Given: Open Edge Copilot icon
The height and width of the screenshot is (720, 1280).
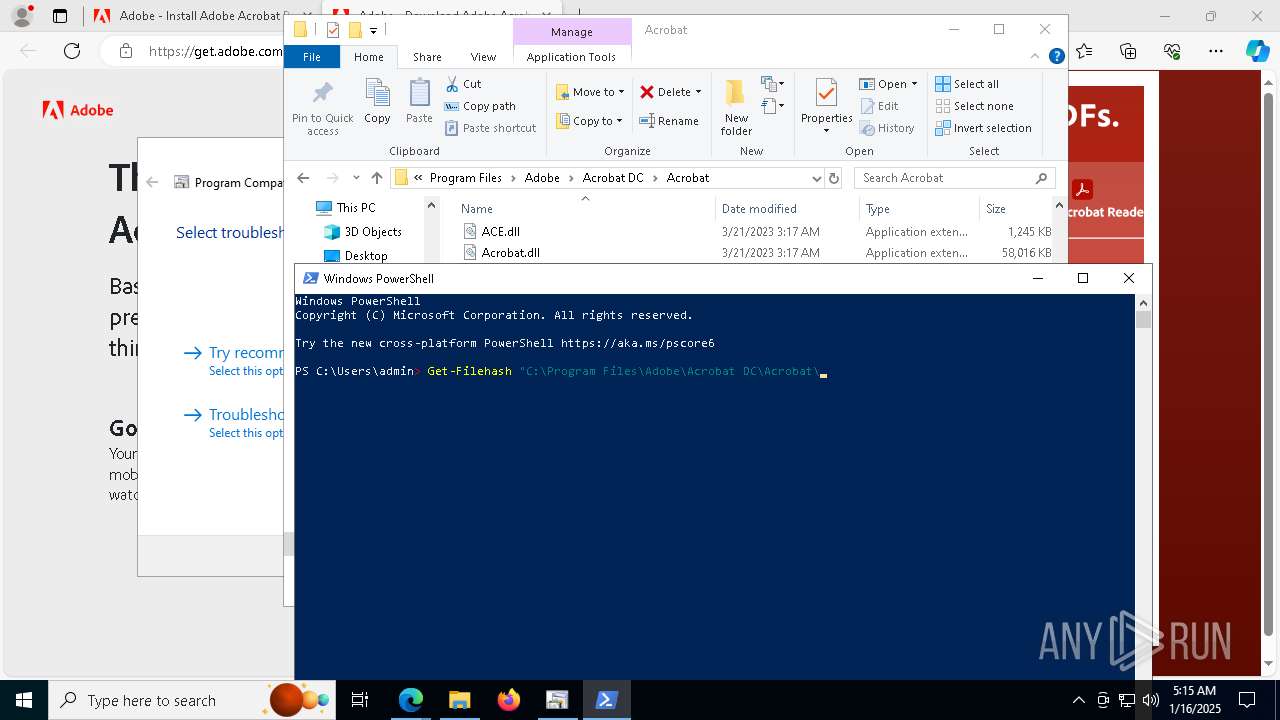Looking at the screenshot, I should [1257, 51].
